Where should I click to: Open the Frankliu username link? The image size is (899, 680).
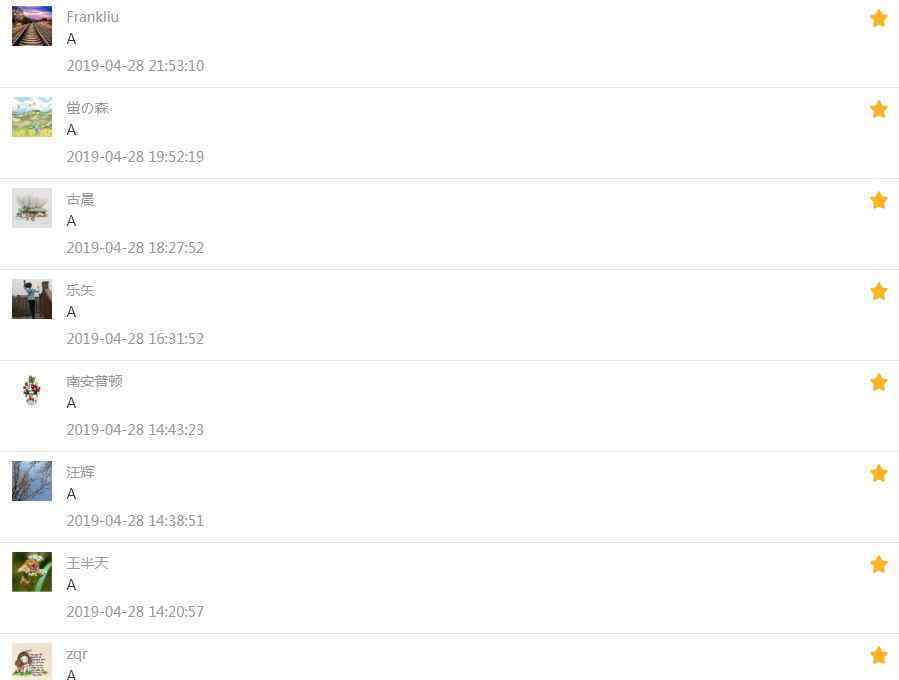[93, 17]
